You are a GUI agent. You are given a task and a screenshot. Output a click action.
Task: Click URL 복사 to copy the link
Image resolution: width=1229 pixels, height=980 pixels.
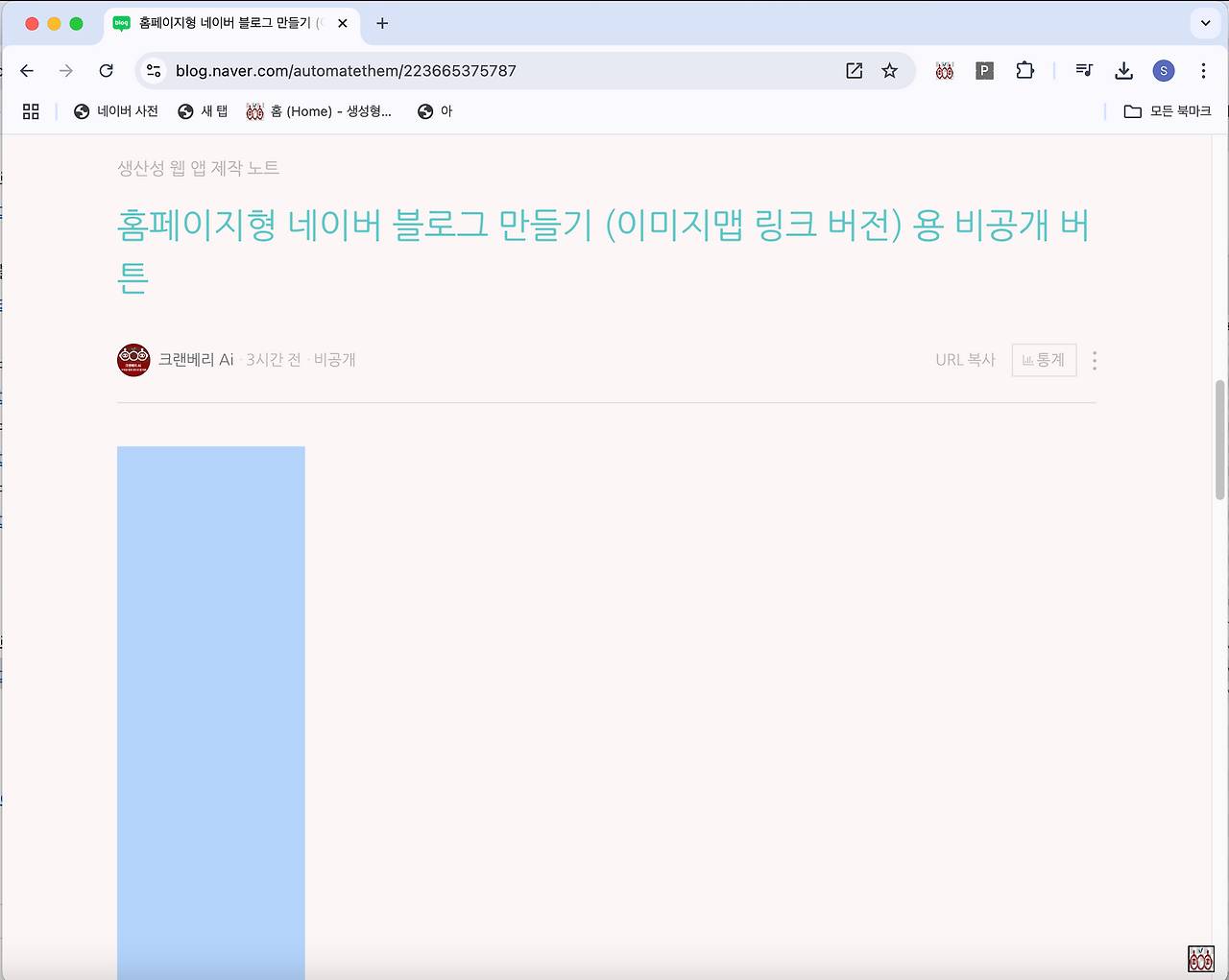tap(965, 360)
